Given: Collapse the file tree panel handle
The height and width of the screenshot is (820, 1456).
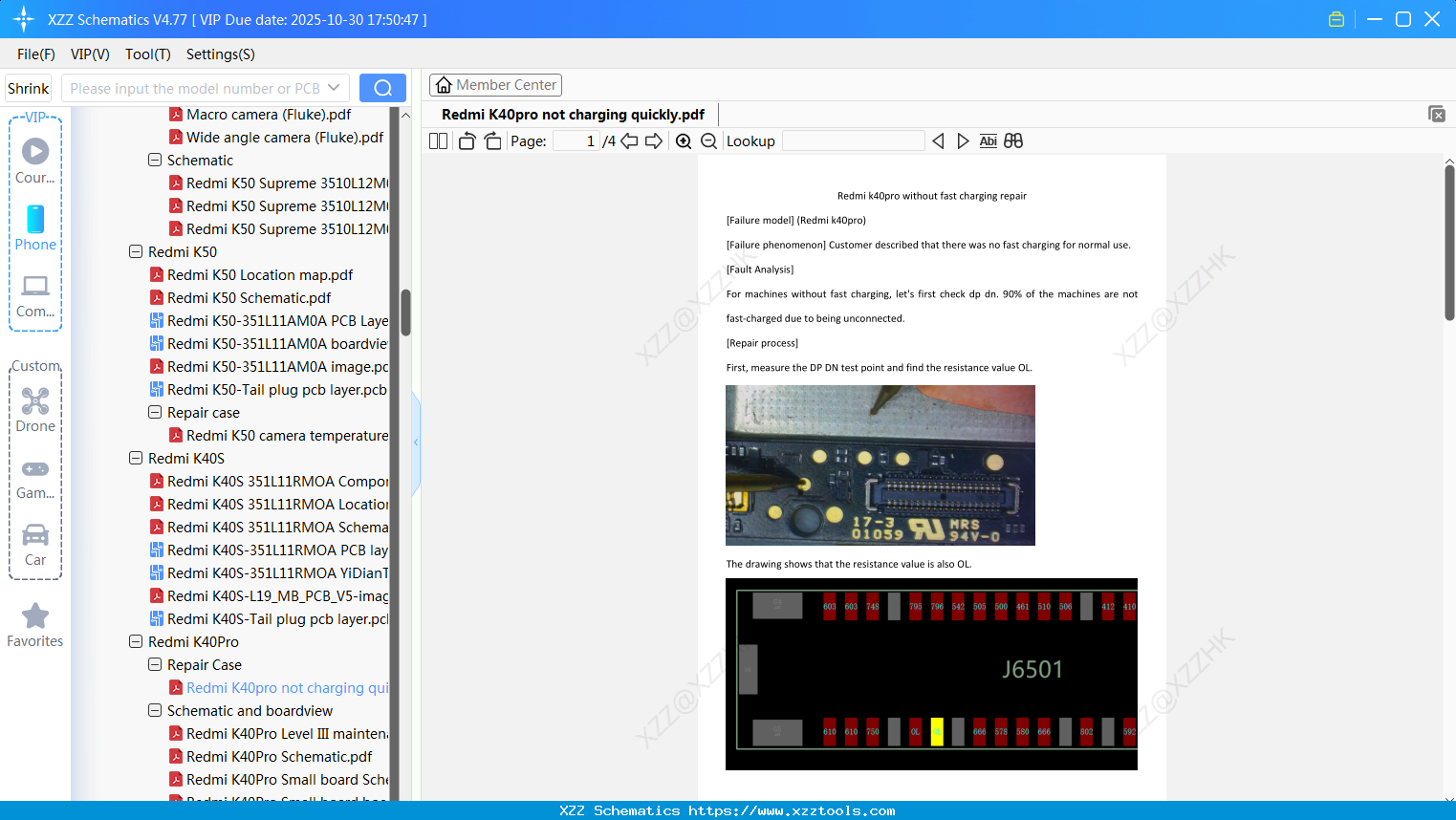Looking at the screenshot, I should point(416,442).
